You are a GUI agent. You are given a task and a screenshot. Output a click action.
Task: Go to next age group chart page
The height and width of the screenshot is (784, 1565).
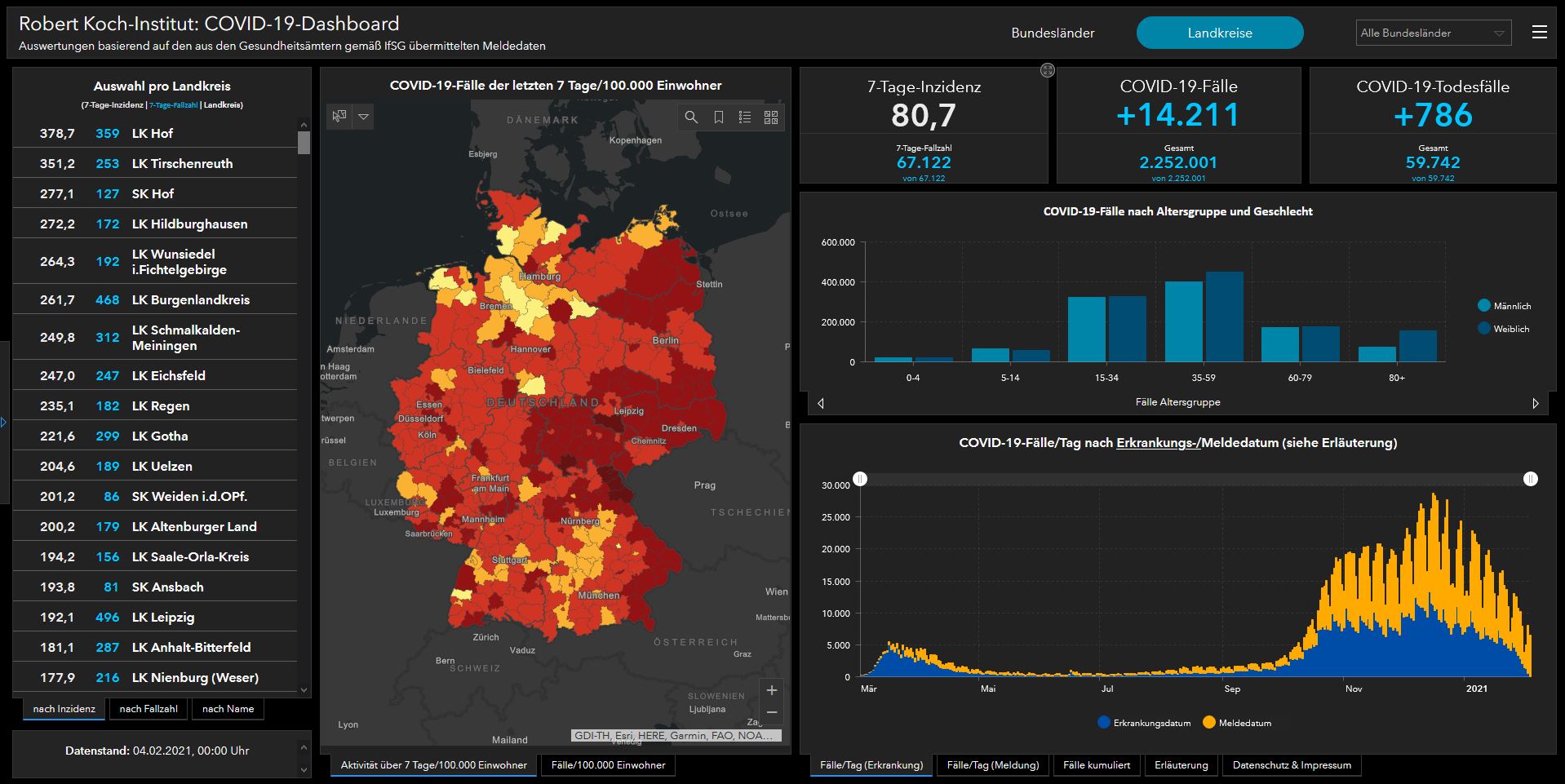[1535, 403]
